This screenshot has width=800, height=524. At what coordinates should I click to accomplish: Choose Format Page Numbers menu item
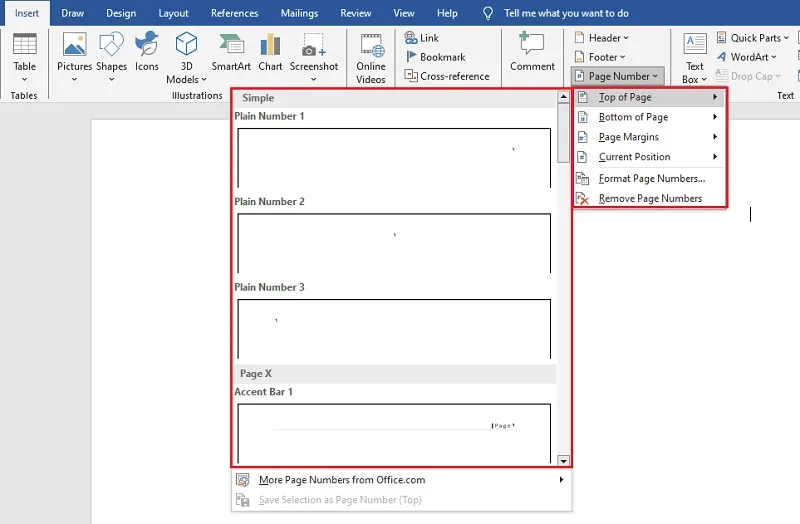(649, 179)
